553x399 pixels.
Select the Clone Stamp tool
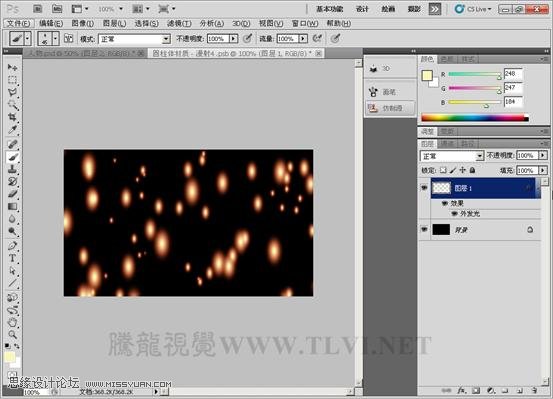12,169
